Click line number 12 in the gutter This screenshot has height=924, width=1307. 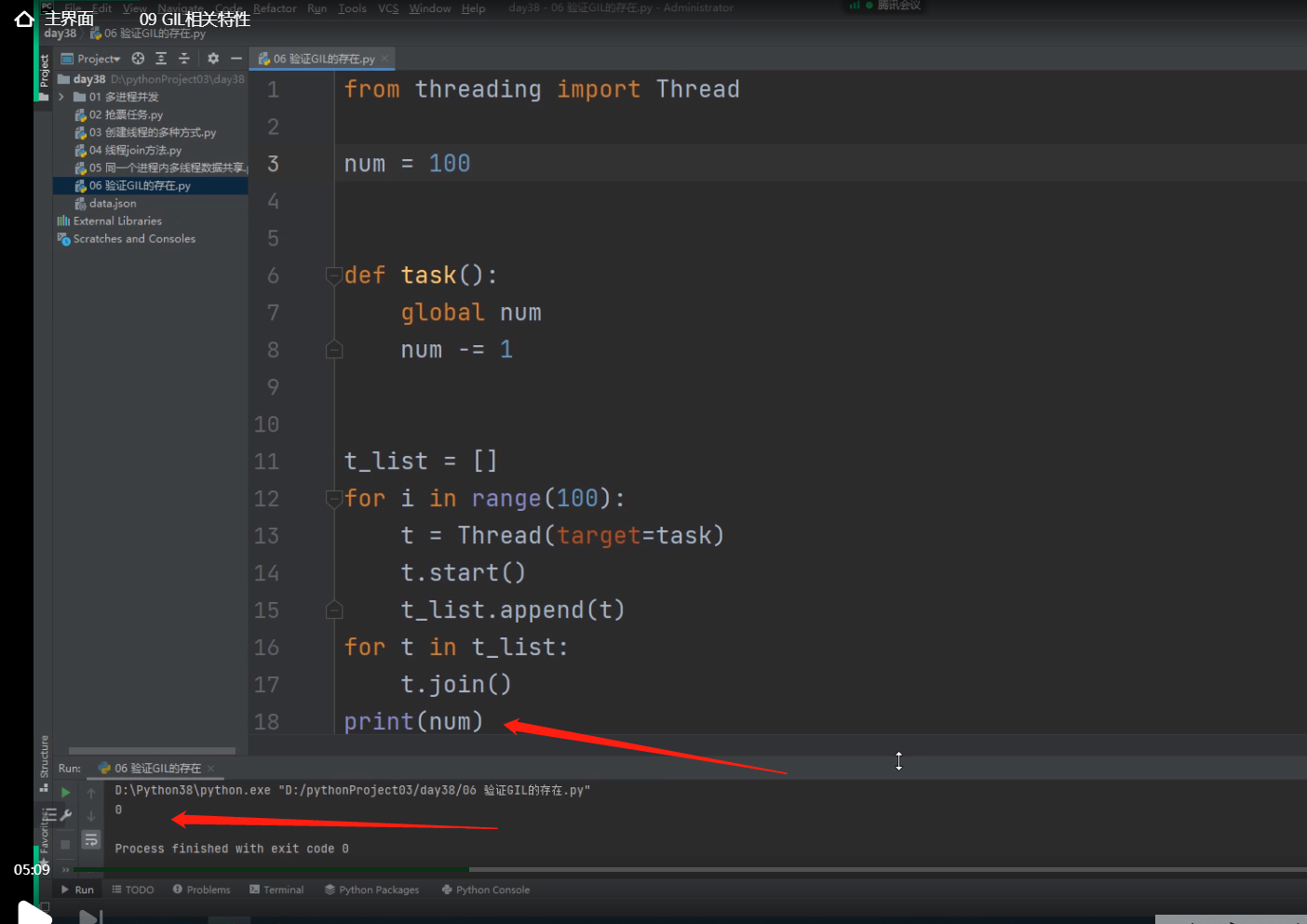(266, 499)
